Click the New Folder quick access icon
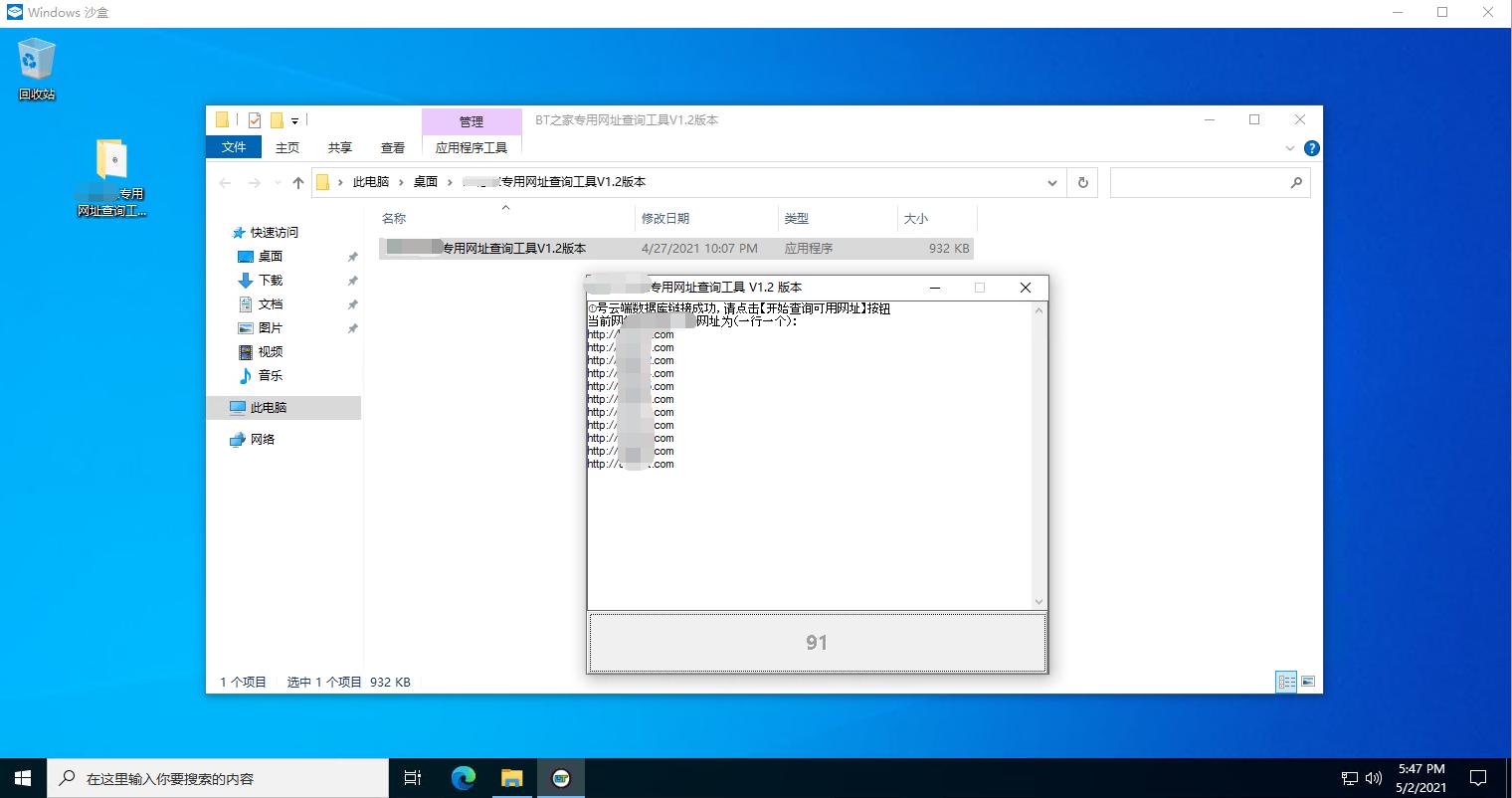 [277, 119]
